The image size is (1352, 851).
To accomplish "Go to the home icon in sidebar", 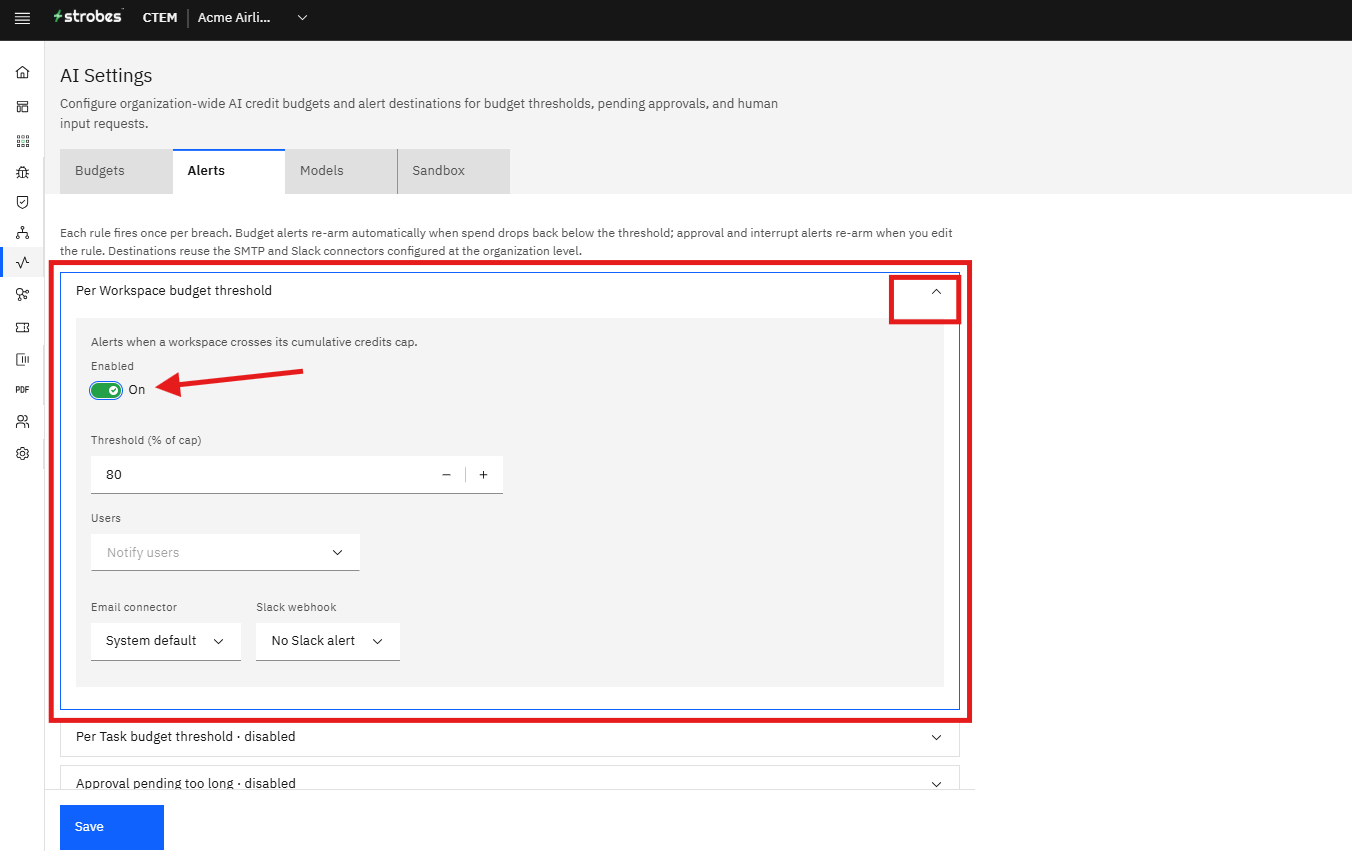I will 22,73.
